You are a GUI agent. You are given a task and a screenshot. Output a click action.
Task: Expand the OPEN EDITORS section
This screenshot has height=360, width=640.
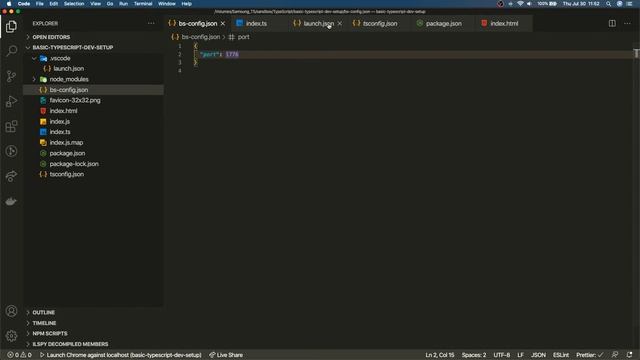(x=51, y=37)
